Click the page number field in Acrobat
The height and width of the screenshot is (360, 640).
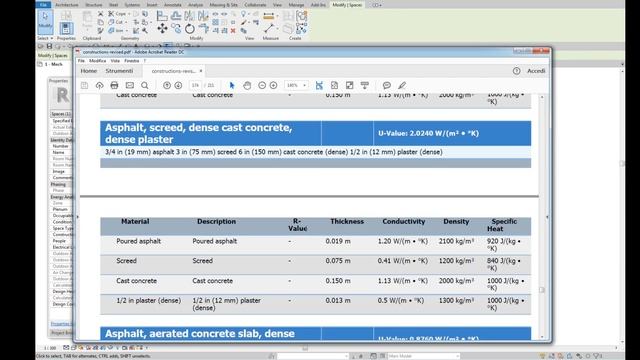[196, 85]
